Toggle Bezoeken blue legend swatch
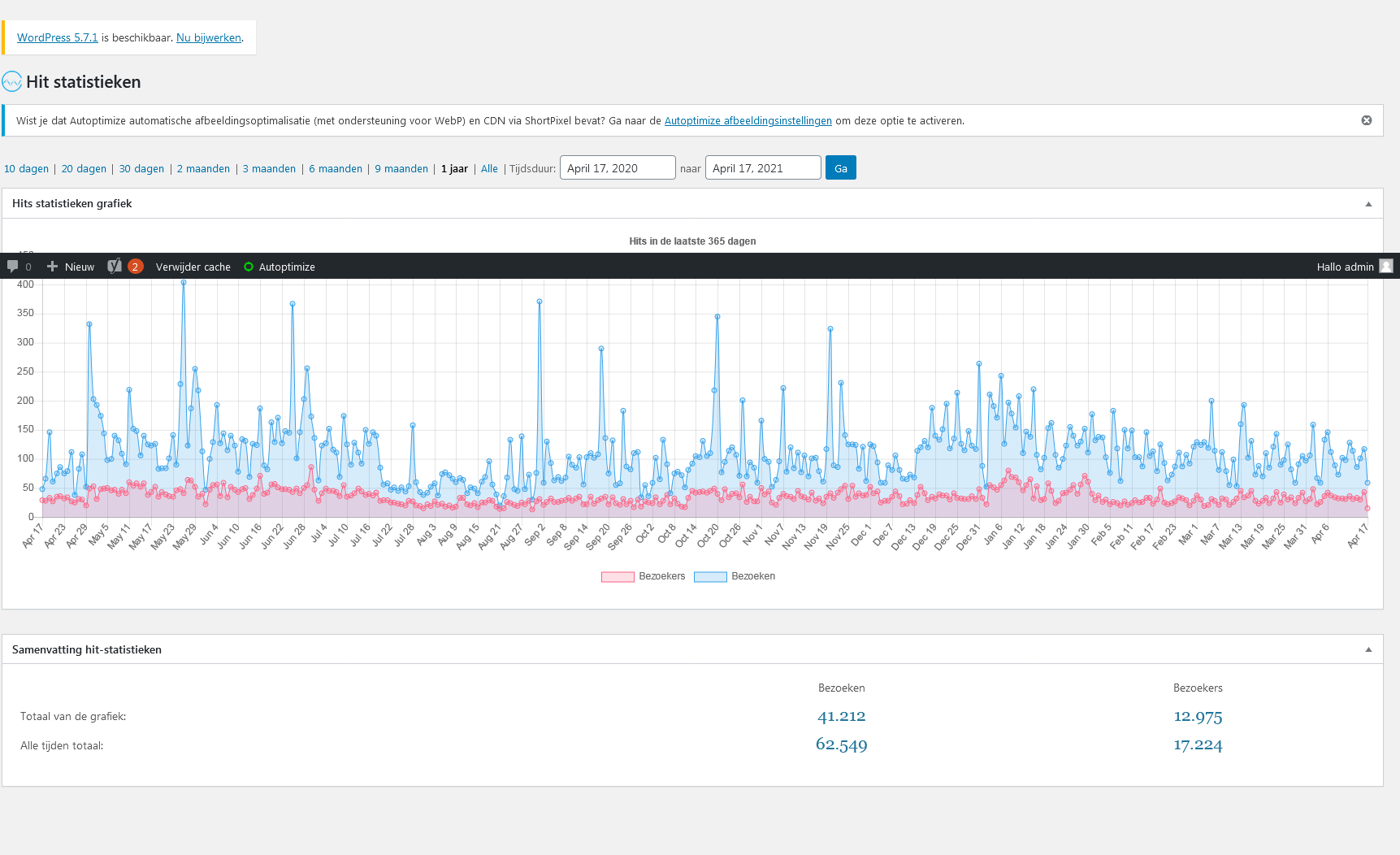Image resolution: width=1400 pixels, height=855 pixels. [x=710, y=577]
